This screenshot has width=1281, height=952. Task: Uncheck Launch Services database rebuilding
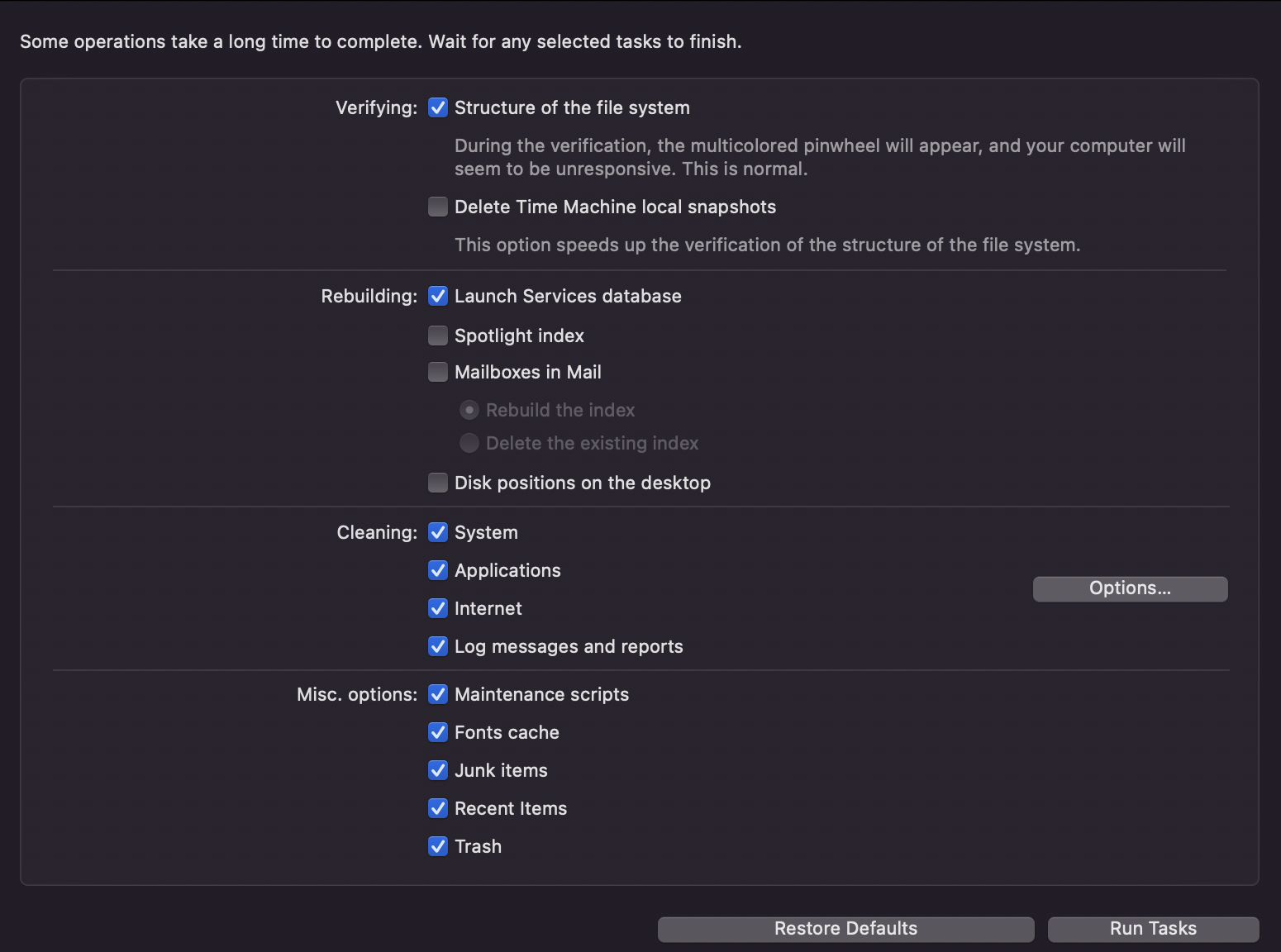[x=438, y=297]
